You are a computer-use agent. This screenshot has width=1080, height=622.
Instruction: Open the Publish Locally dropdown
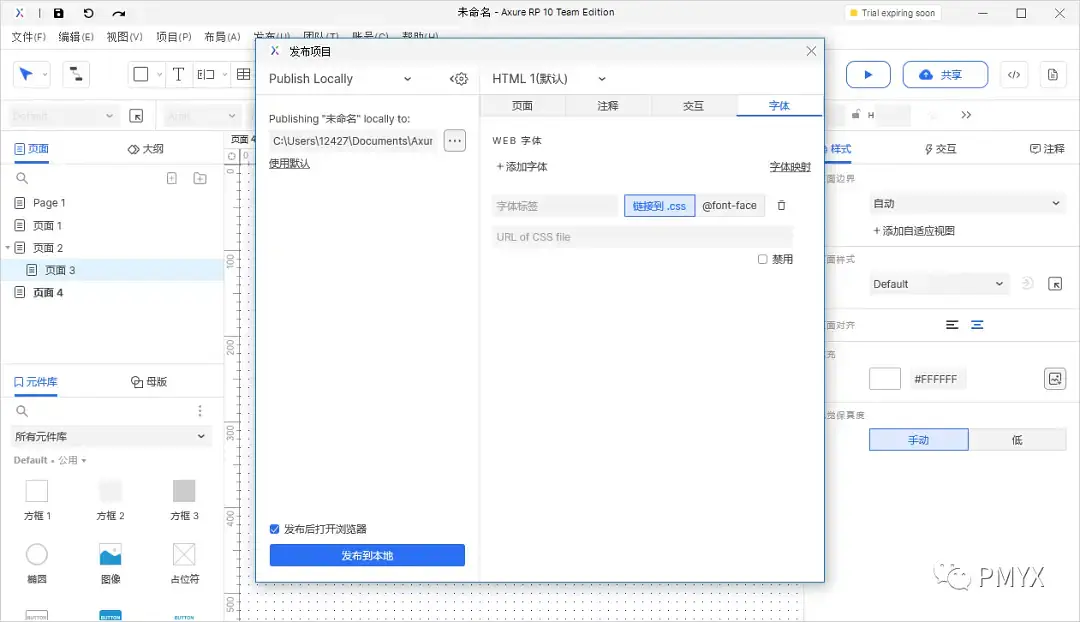[x=340, y=78]
